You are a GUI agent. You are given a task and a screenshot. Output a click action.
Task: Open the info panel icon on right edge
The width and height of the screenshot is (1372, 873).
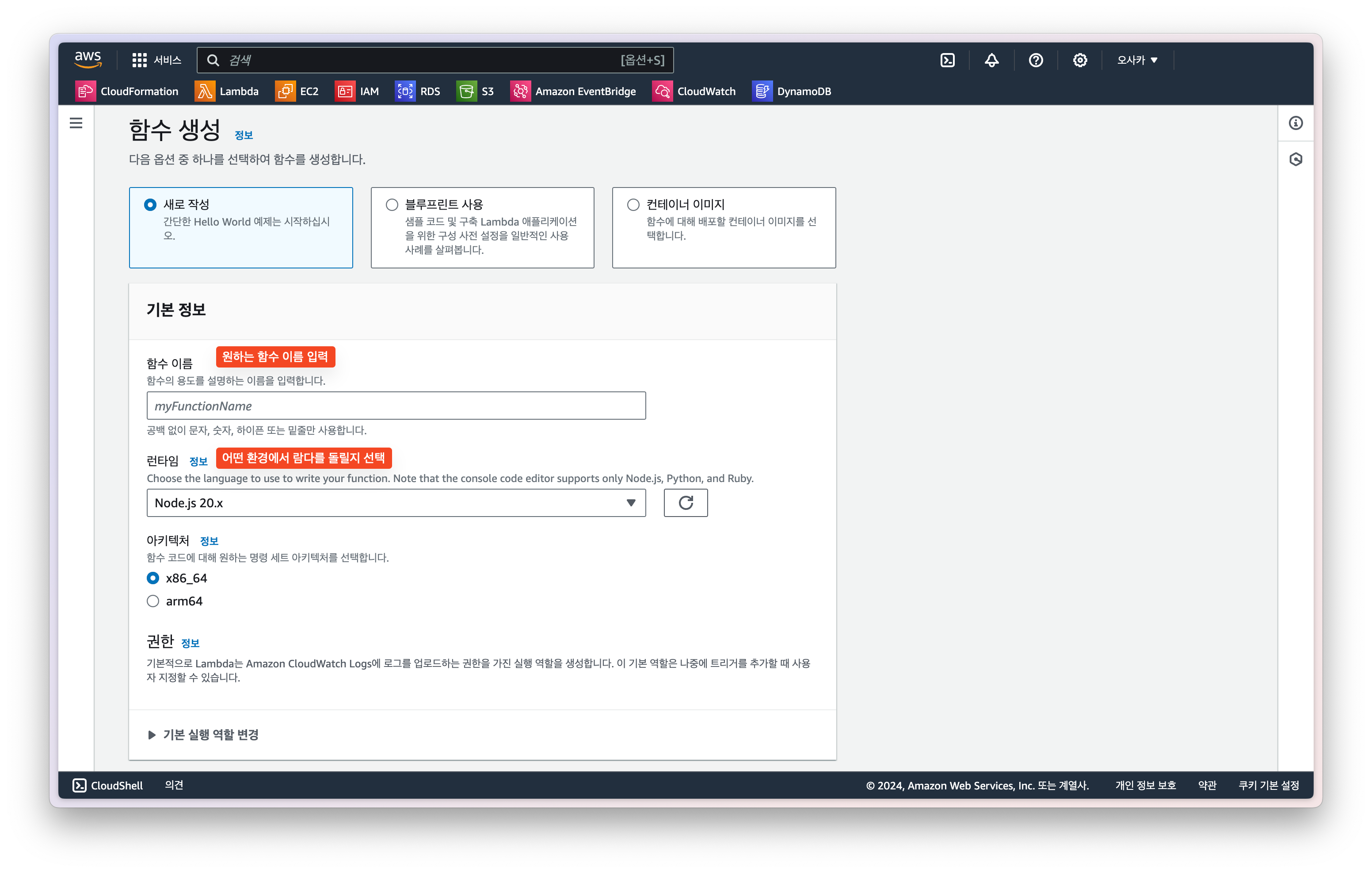point(1296,123)
